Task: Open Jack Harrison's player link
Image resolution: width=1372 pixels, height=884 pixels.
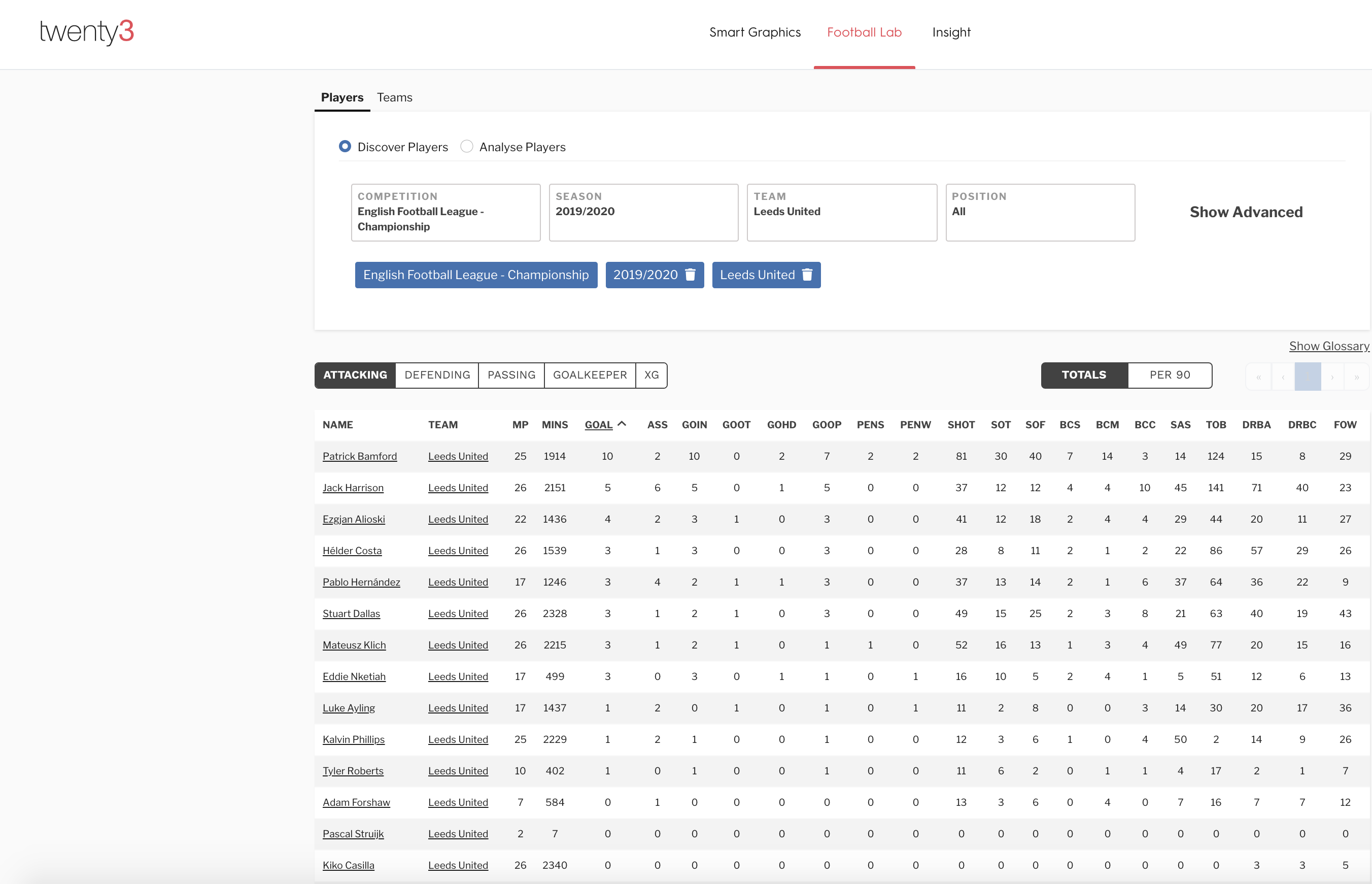Action: click(x=353, y=487)
